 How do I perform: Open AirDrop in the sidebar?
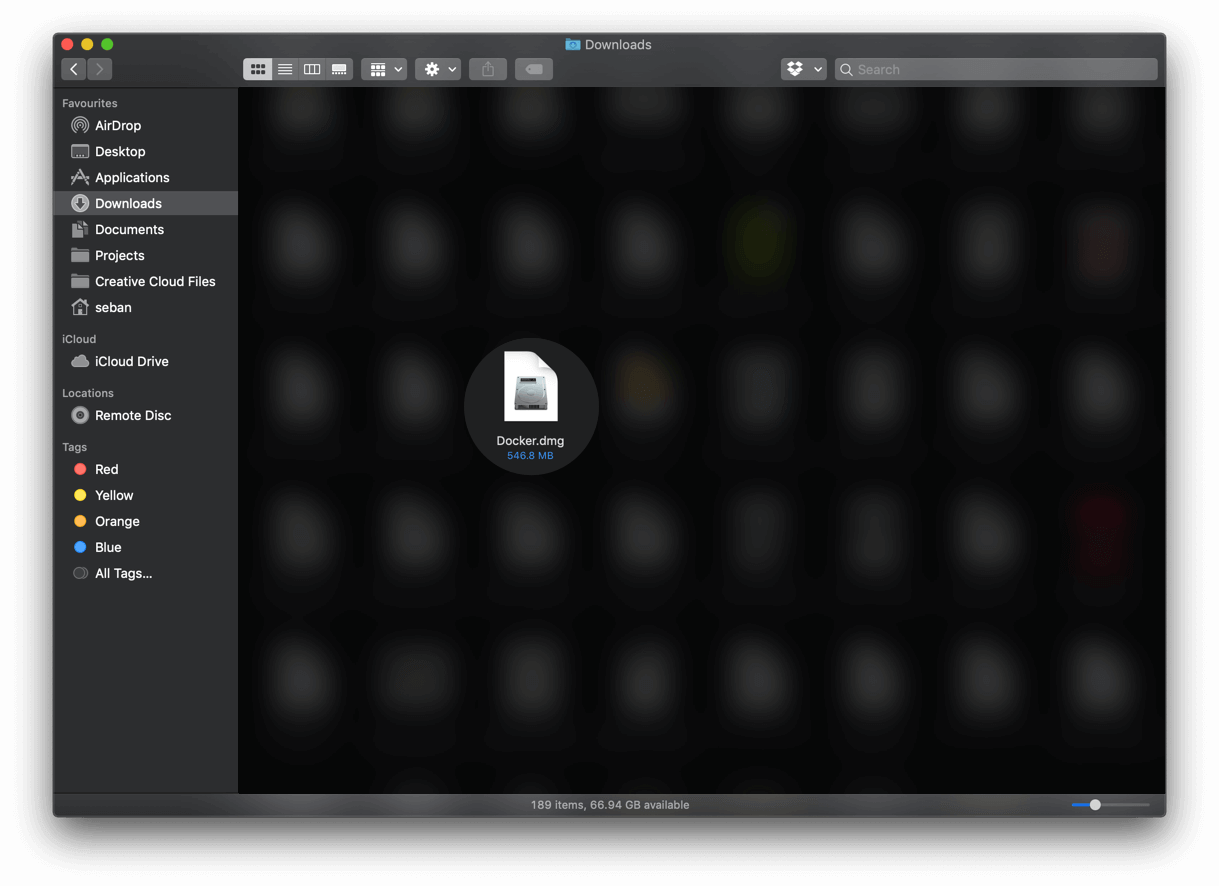pyautogui.click(x=145, y=125)
